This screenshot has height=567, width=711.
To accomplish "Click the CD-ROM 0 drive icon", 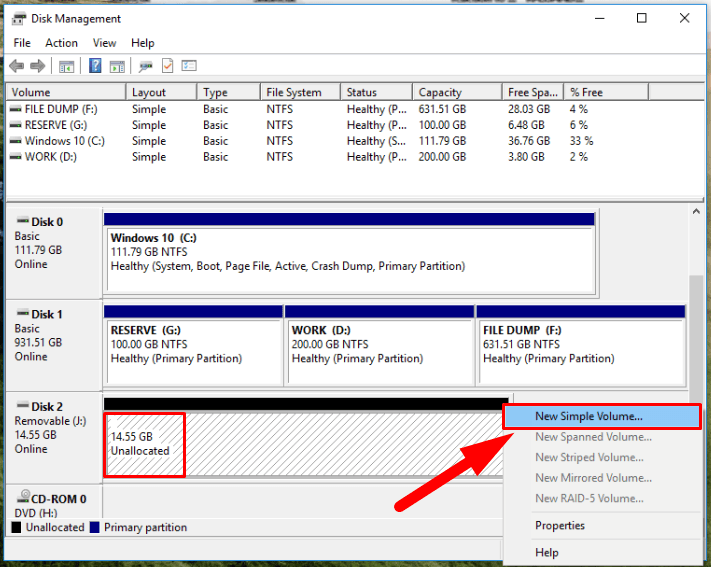I will pos(23,496).
